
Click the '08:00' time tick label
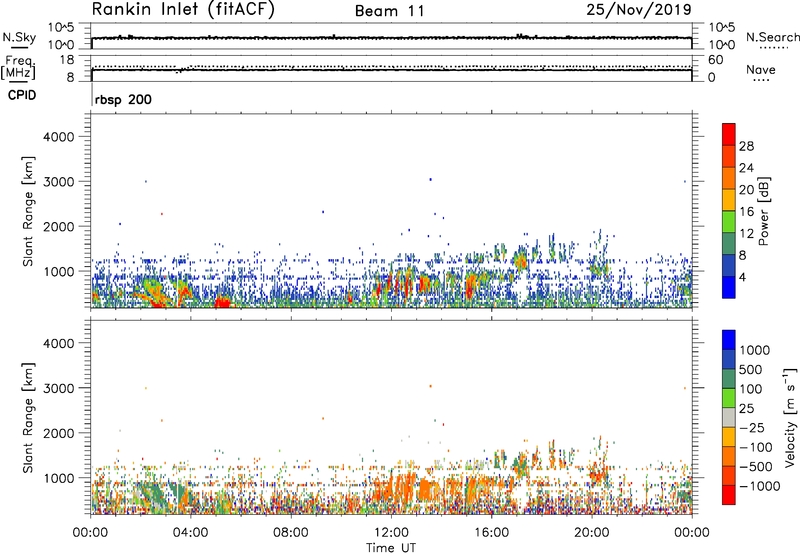tap(291, 533)
